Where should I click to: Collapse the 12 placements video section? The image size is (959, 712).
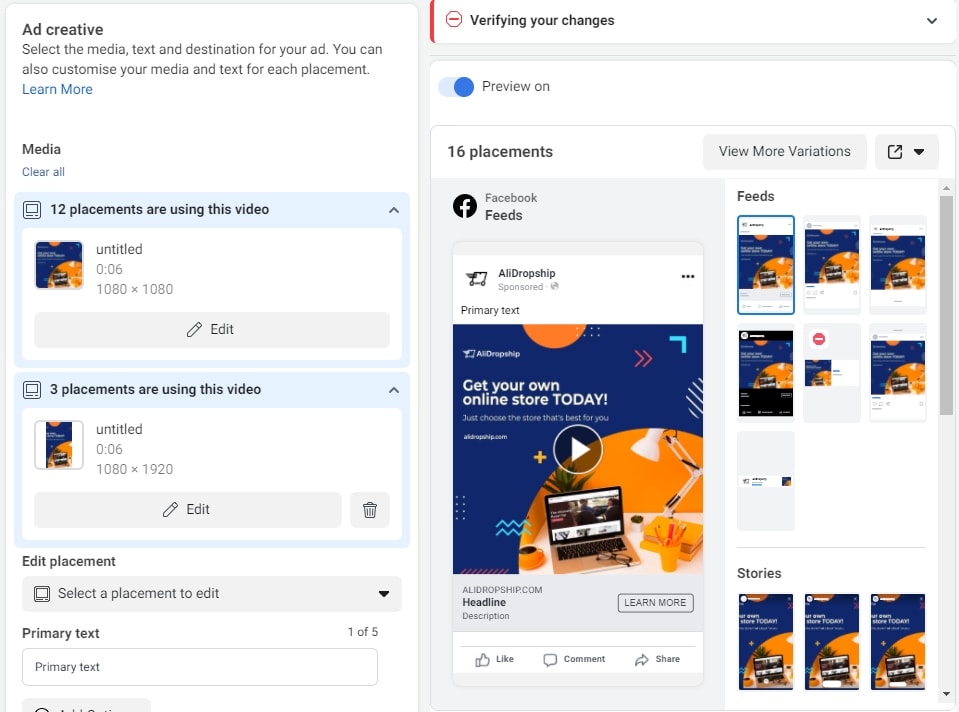tap(394, 210)
